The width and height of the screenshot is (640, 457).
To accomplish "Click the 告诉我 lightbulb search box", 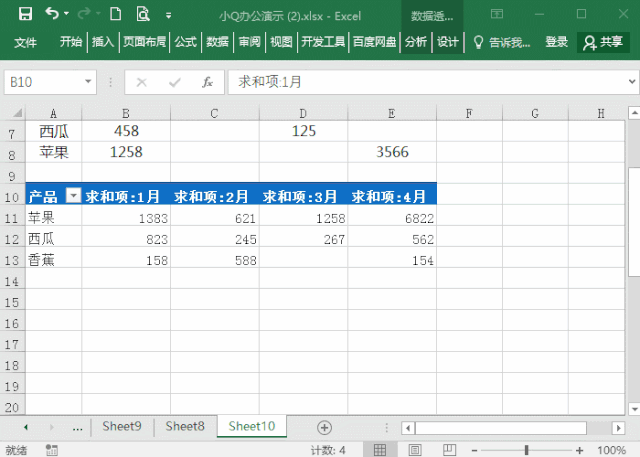I will (502, 42).
